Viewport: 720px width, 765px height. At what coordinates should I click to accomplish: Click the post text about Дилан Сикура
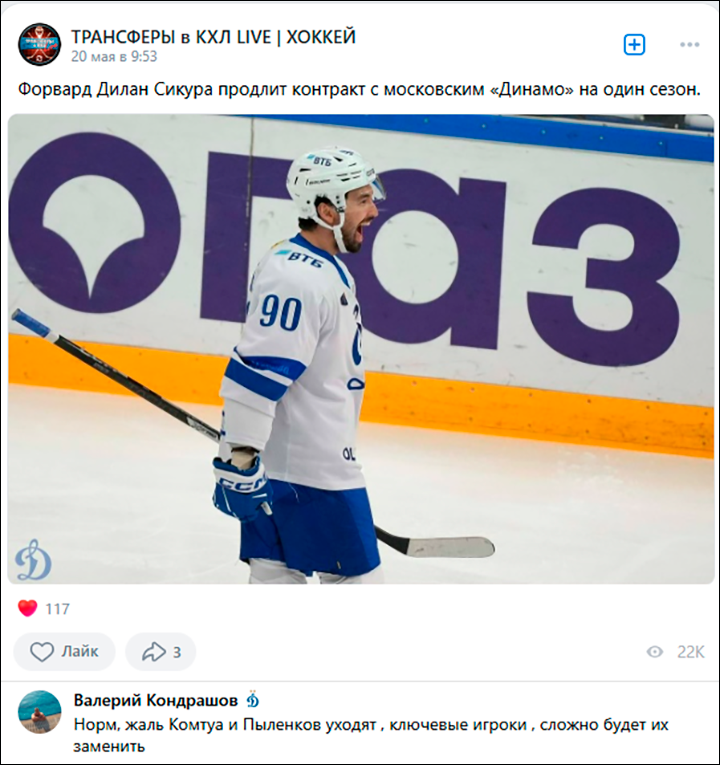tap(360, 90)
